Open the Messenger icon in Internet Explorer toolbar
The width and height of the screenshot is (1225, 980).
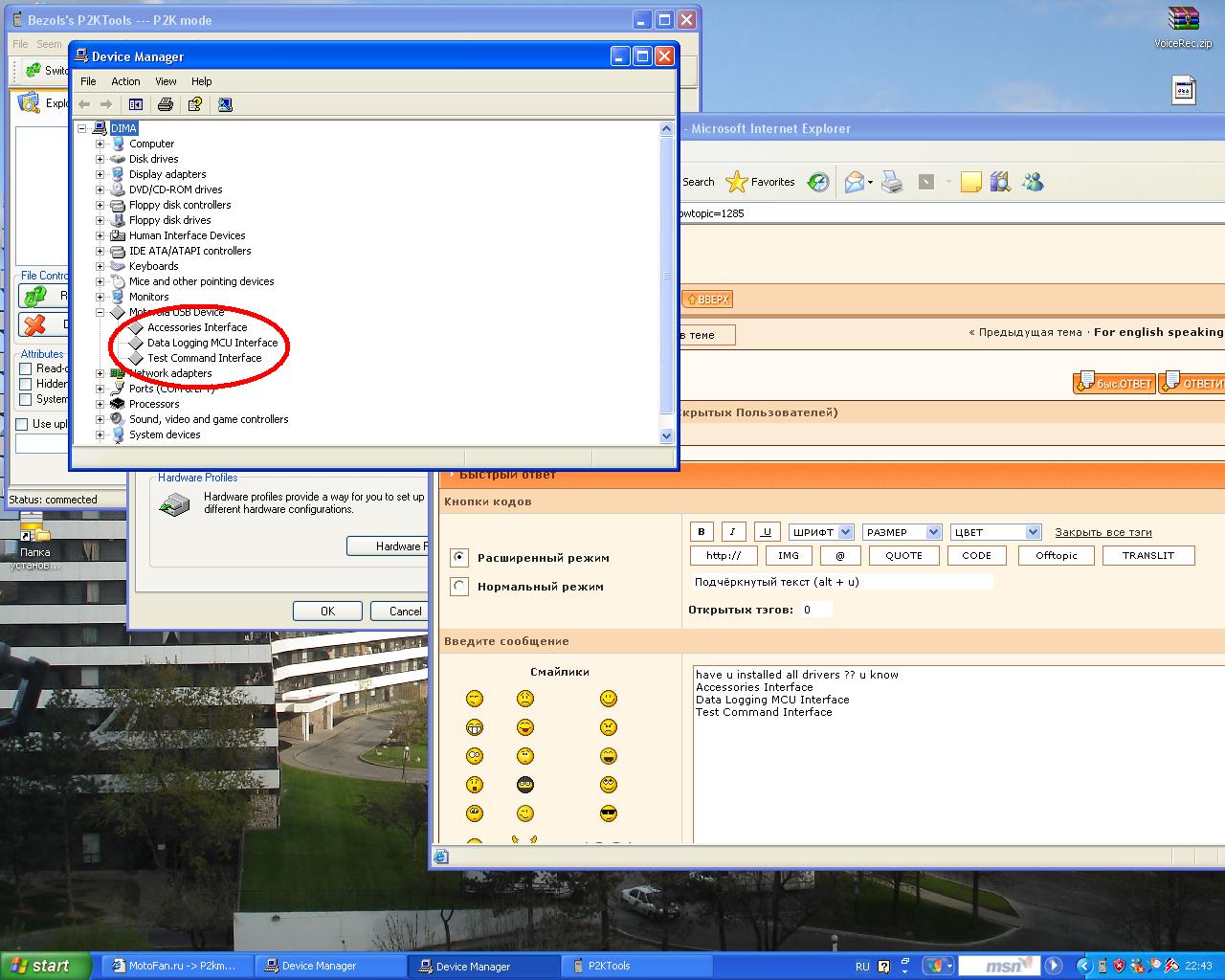click(1033, 182)
